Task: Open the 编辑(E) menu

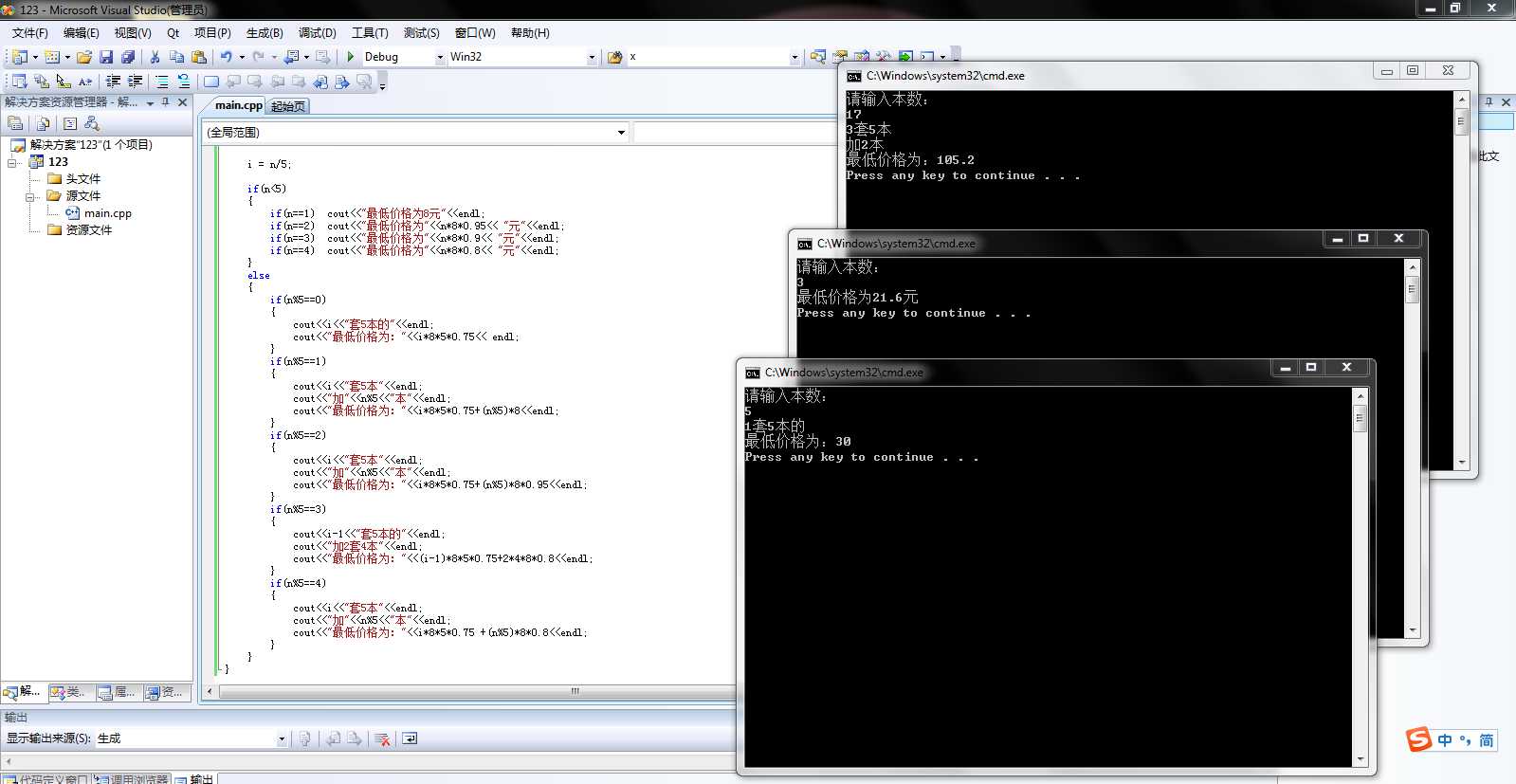Action: (x=81, y=32)
